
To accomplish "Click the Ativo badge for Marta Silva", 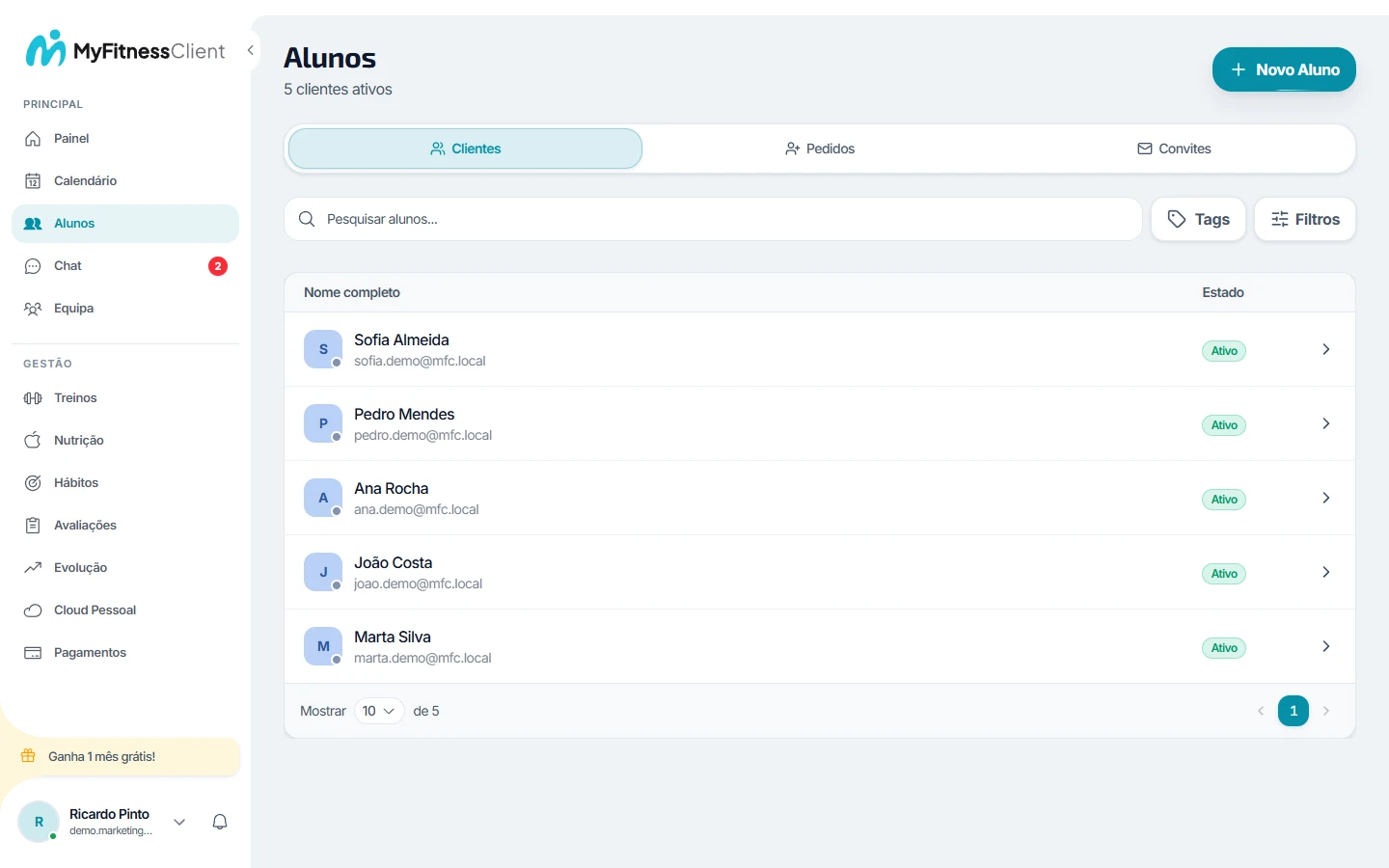I will click(x=1224, y=648).
